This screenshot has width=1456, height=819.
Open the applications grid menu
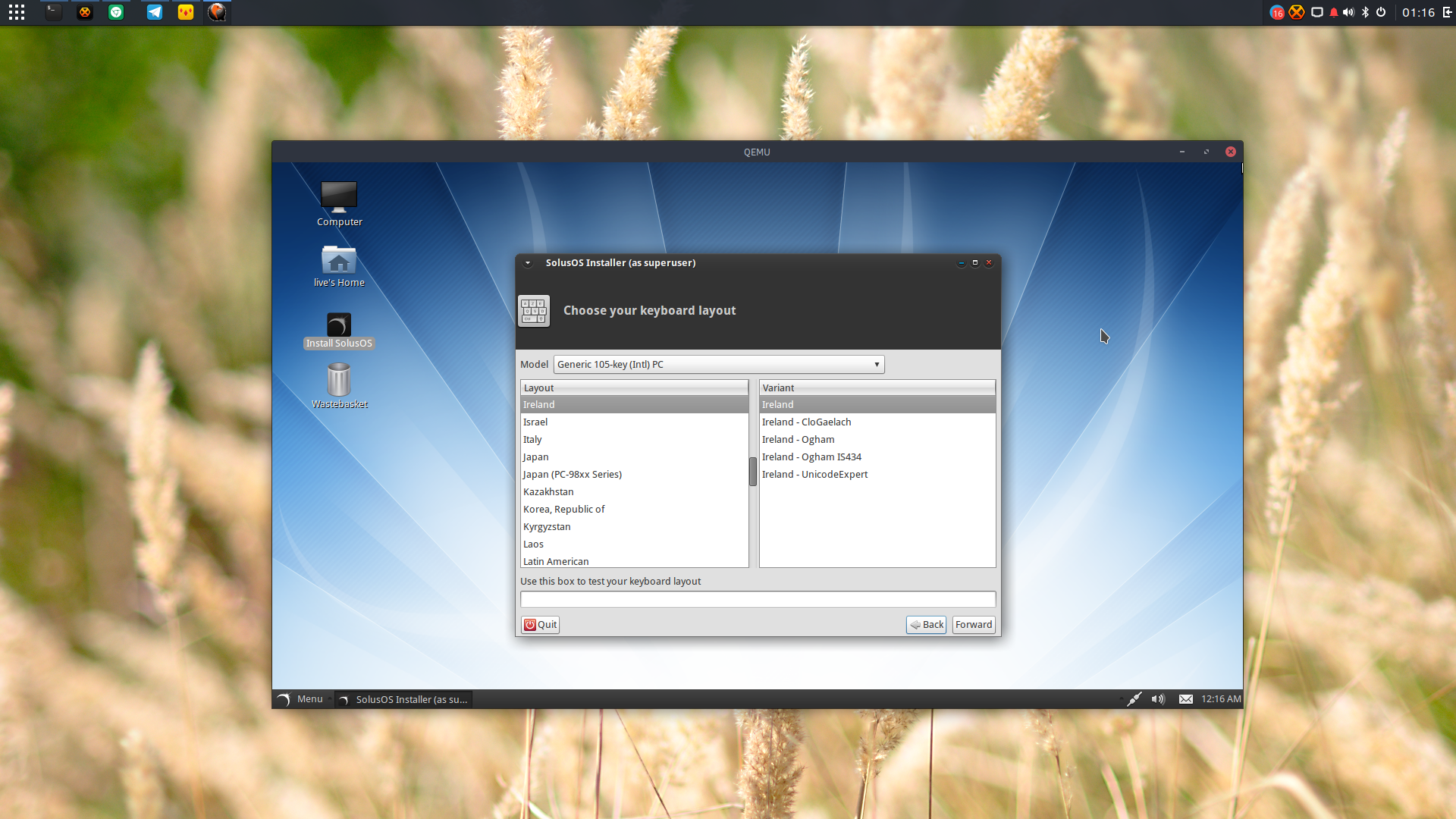[x=17, y=12]
